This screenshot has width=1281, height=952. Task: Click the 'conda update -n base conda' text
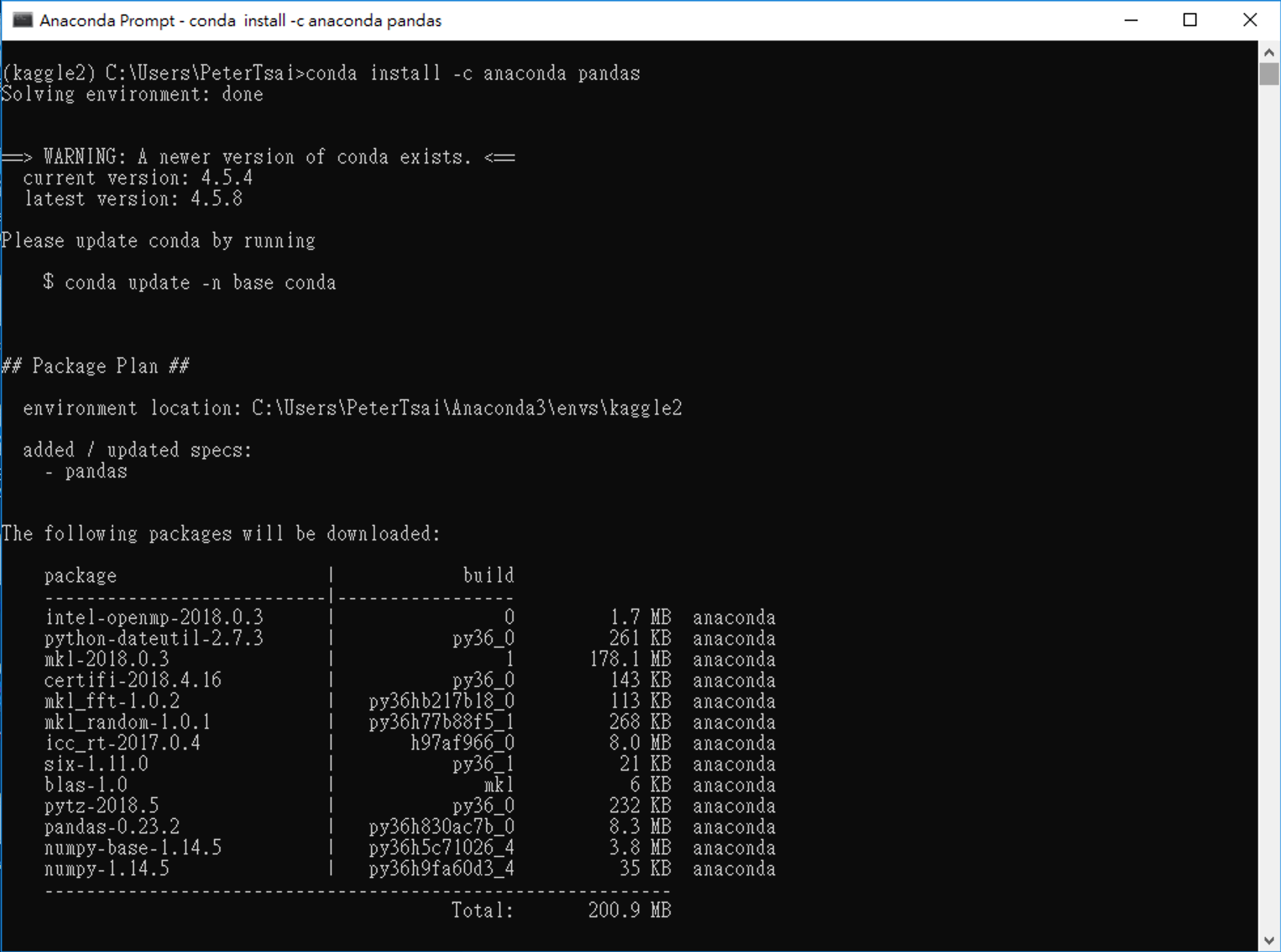click(200, 283)
